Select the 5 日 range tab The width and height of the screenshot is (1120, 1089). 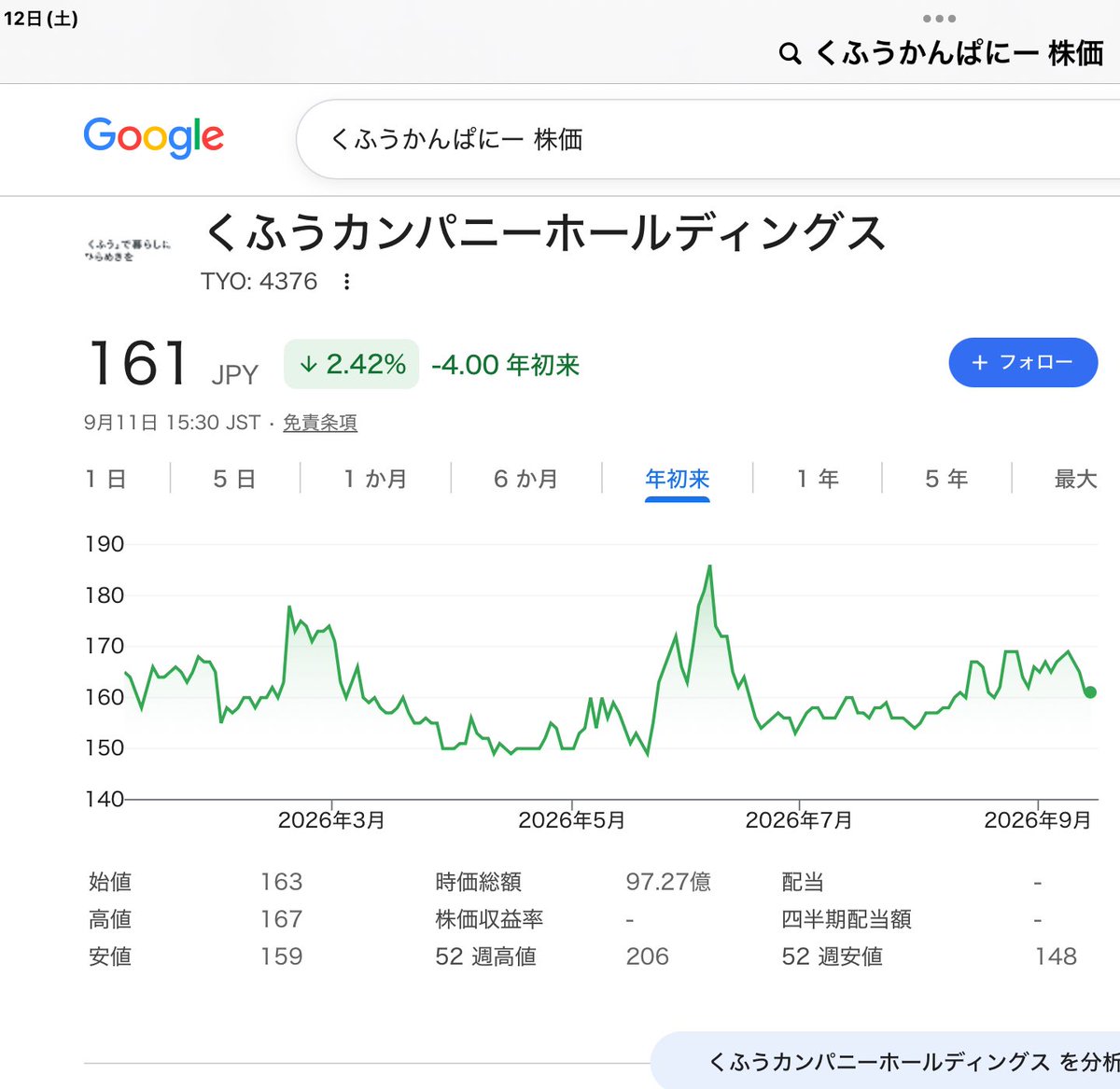click(x=234, y=479)
